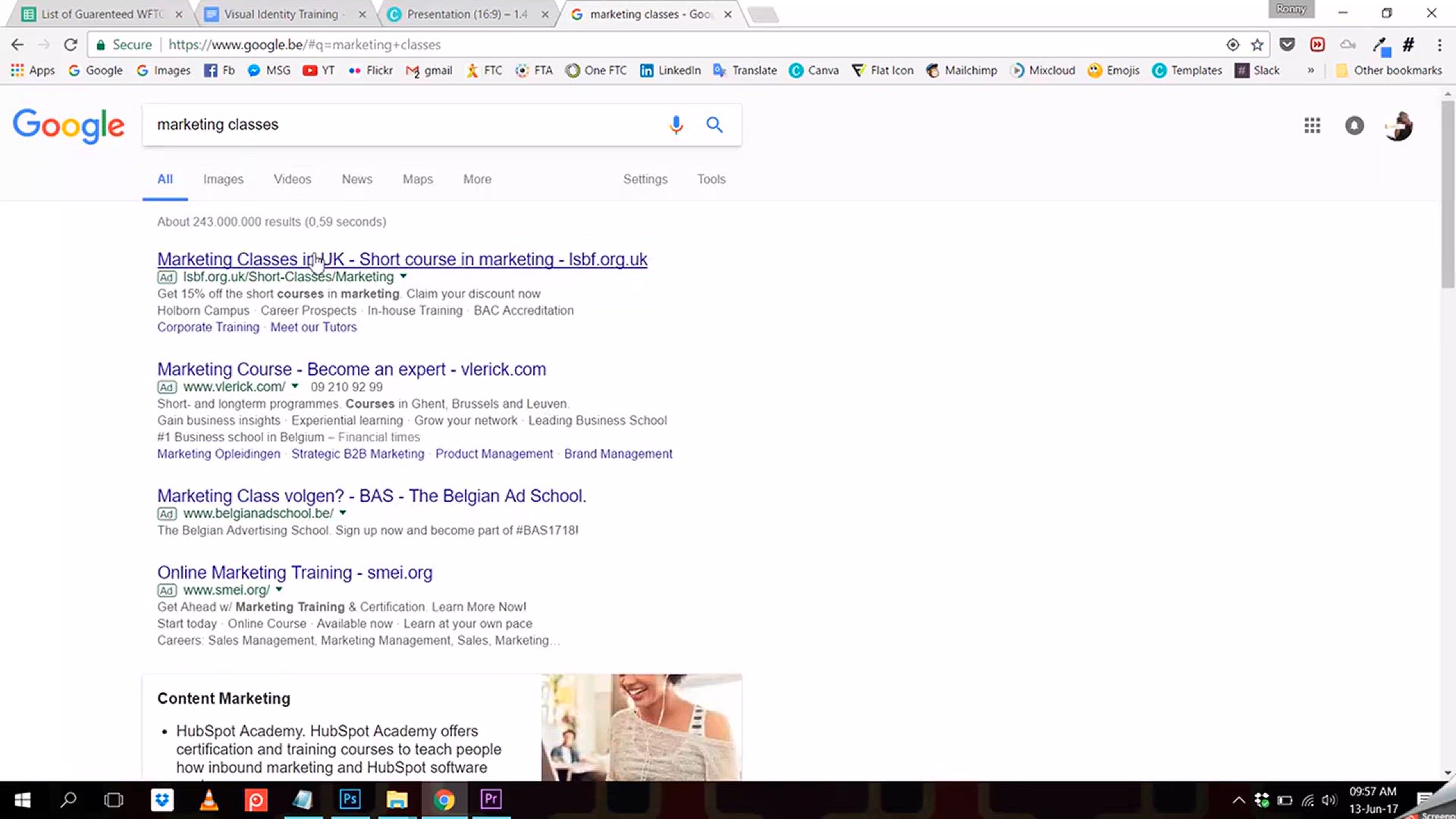Open Google apps grid
Image resolution: width=1456 pixels, height=819 pixels.
tap(1312, 125)
